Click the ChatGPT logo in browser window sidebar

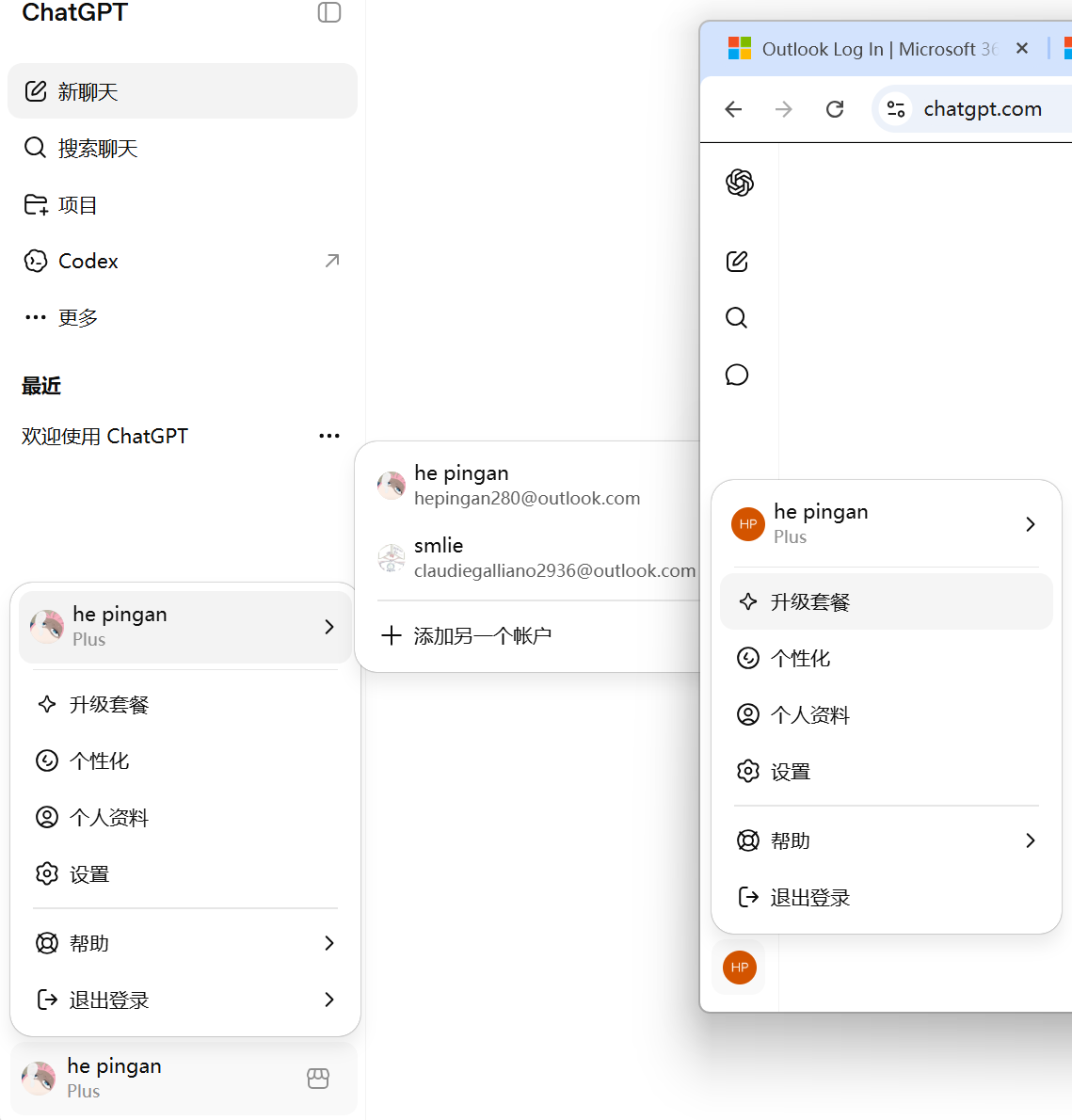point(739,183)
